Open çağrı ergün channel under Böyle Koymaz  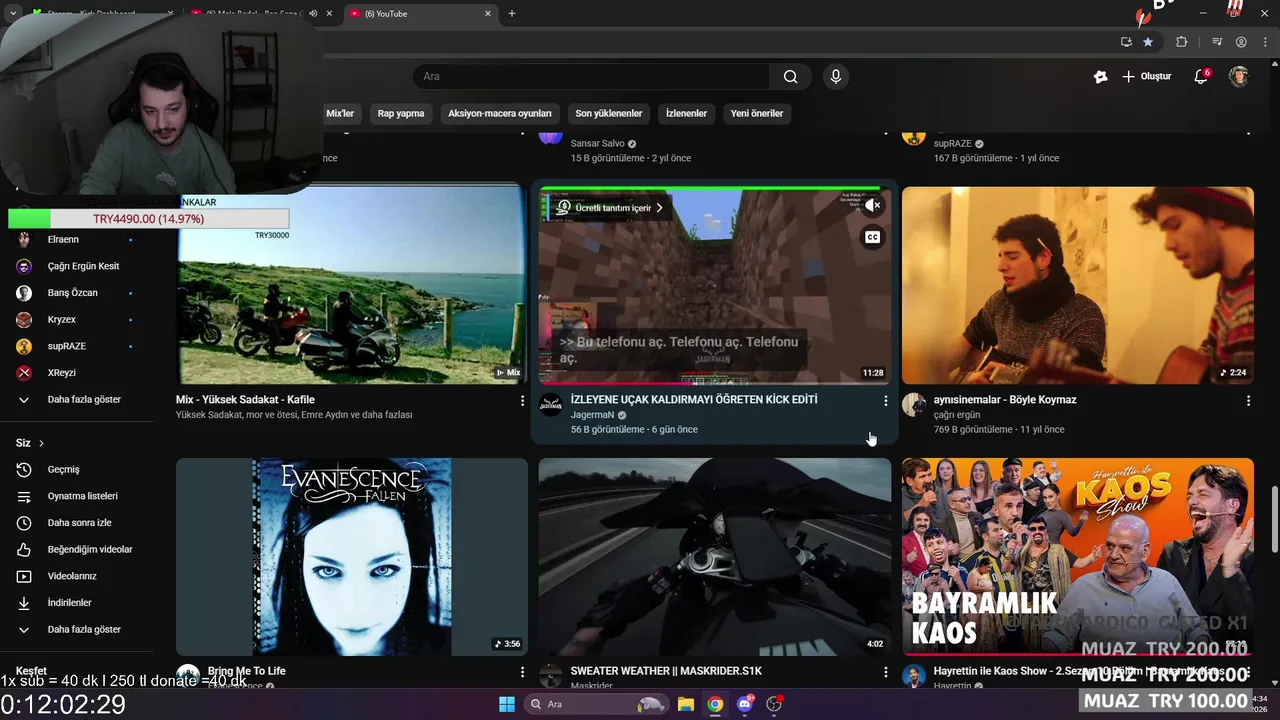957,415
